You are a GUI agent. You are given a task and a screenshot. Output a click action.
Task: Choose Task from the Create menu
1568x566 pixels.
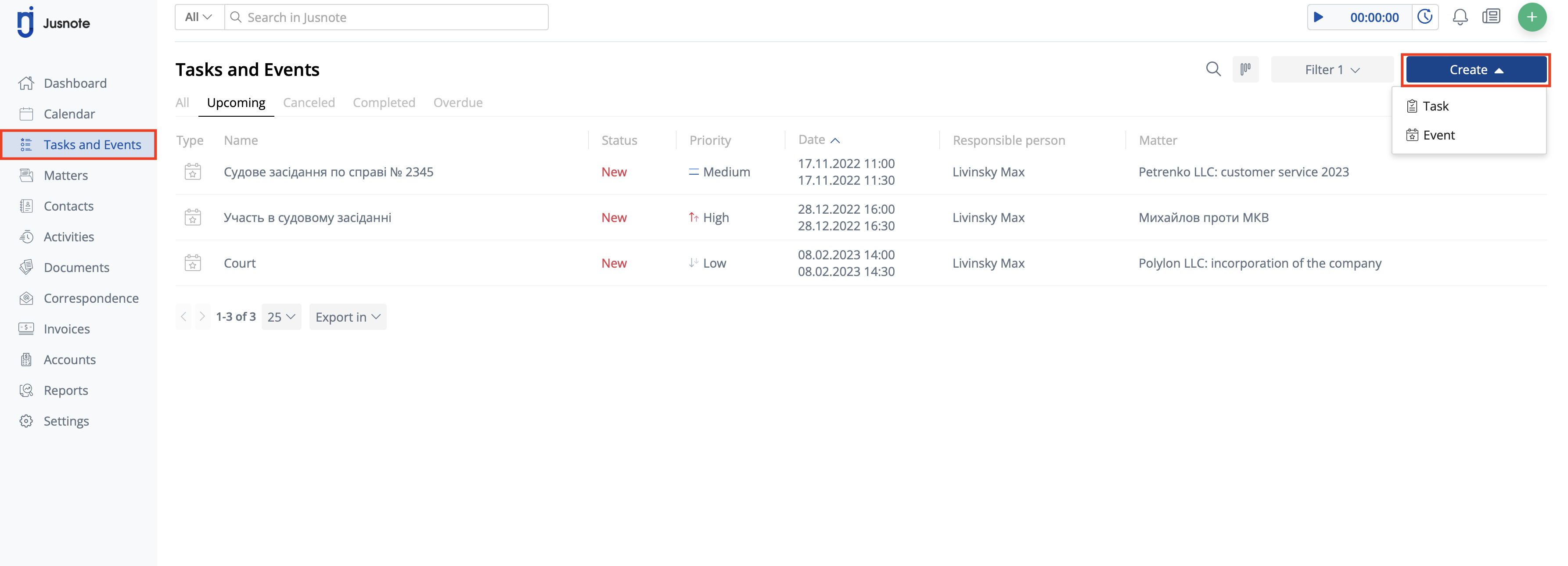coord(1428,106)
